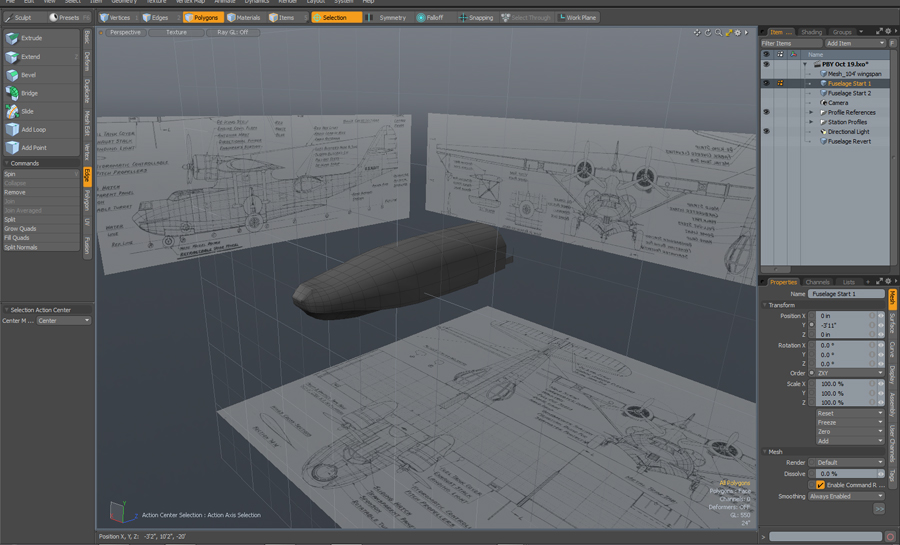Collapse the PBY Oct 19.lxo scene tree
The width and height of the screenshot is (900, 545).
[x=805, y=64]
